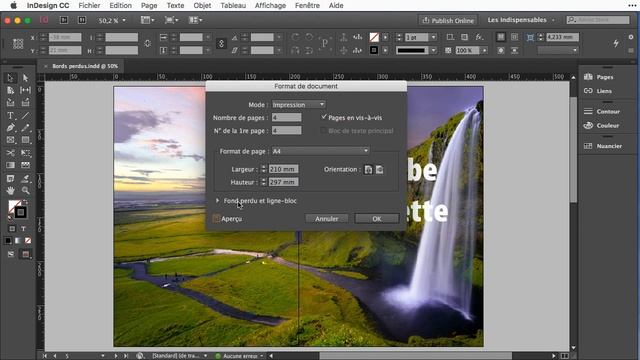Apply None to the selected object
The height and width of the screenshot is (360, 640).
(x=28, y=240)
